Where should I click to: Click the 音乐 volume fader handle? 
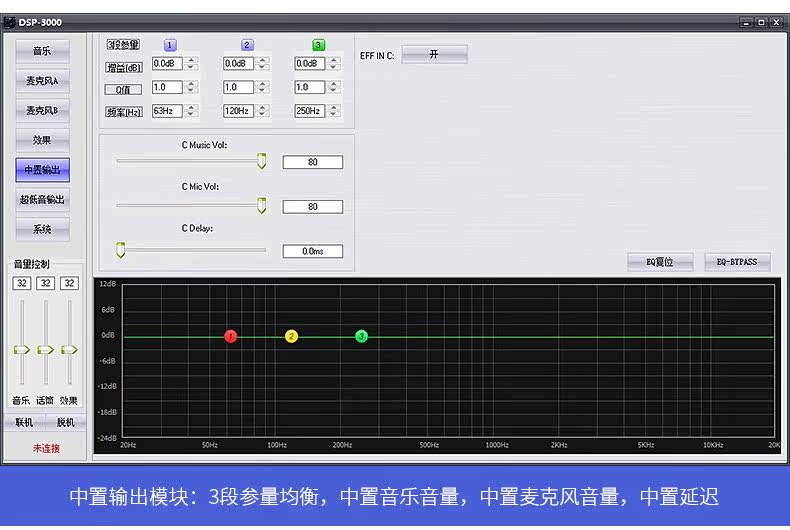[x=22, y=350]
